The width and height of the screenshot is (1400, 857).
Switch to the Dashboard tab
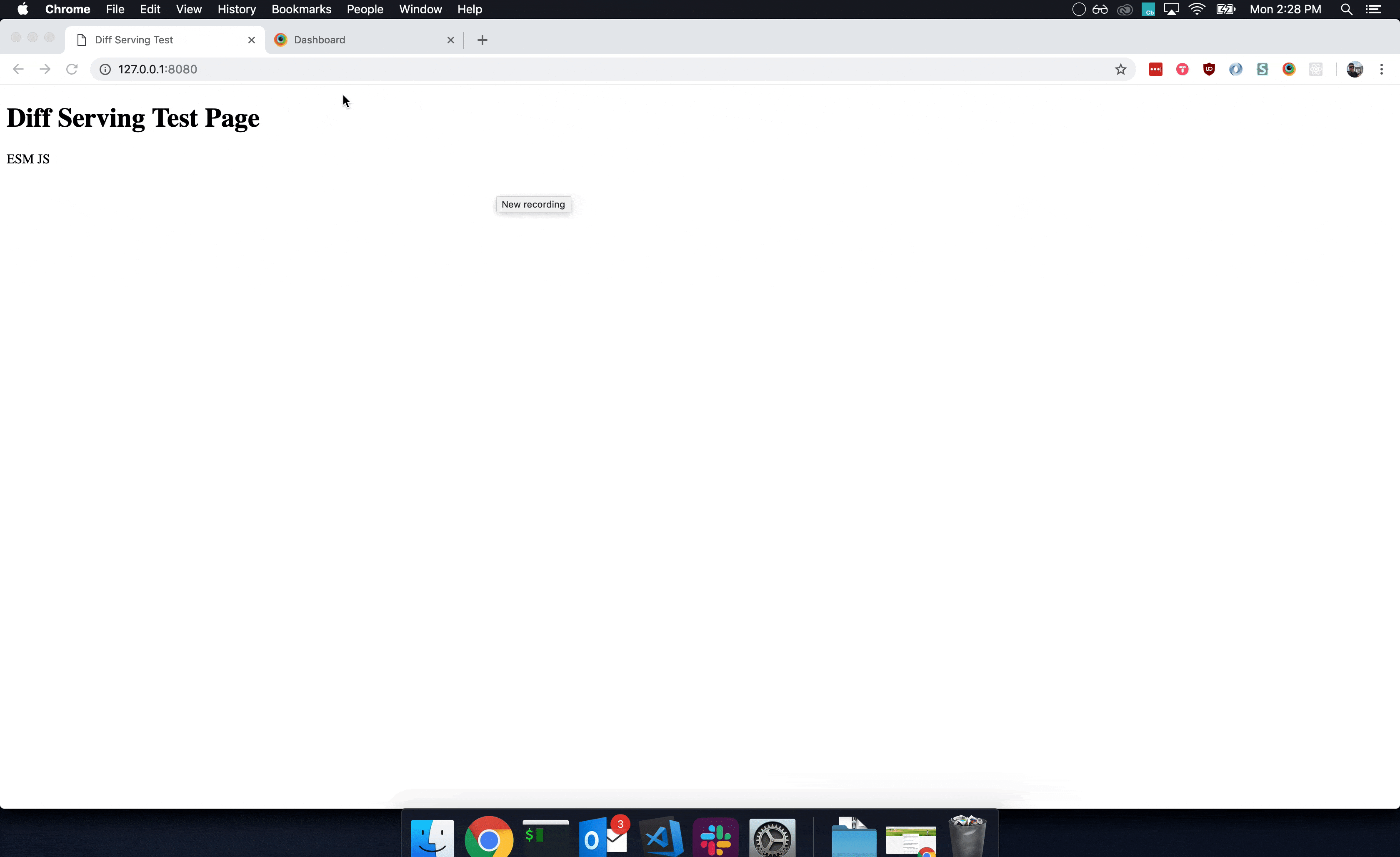tap(358, 40)
